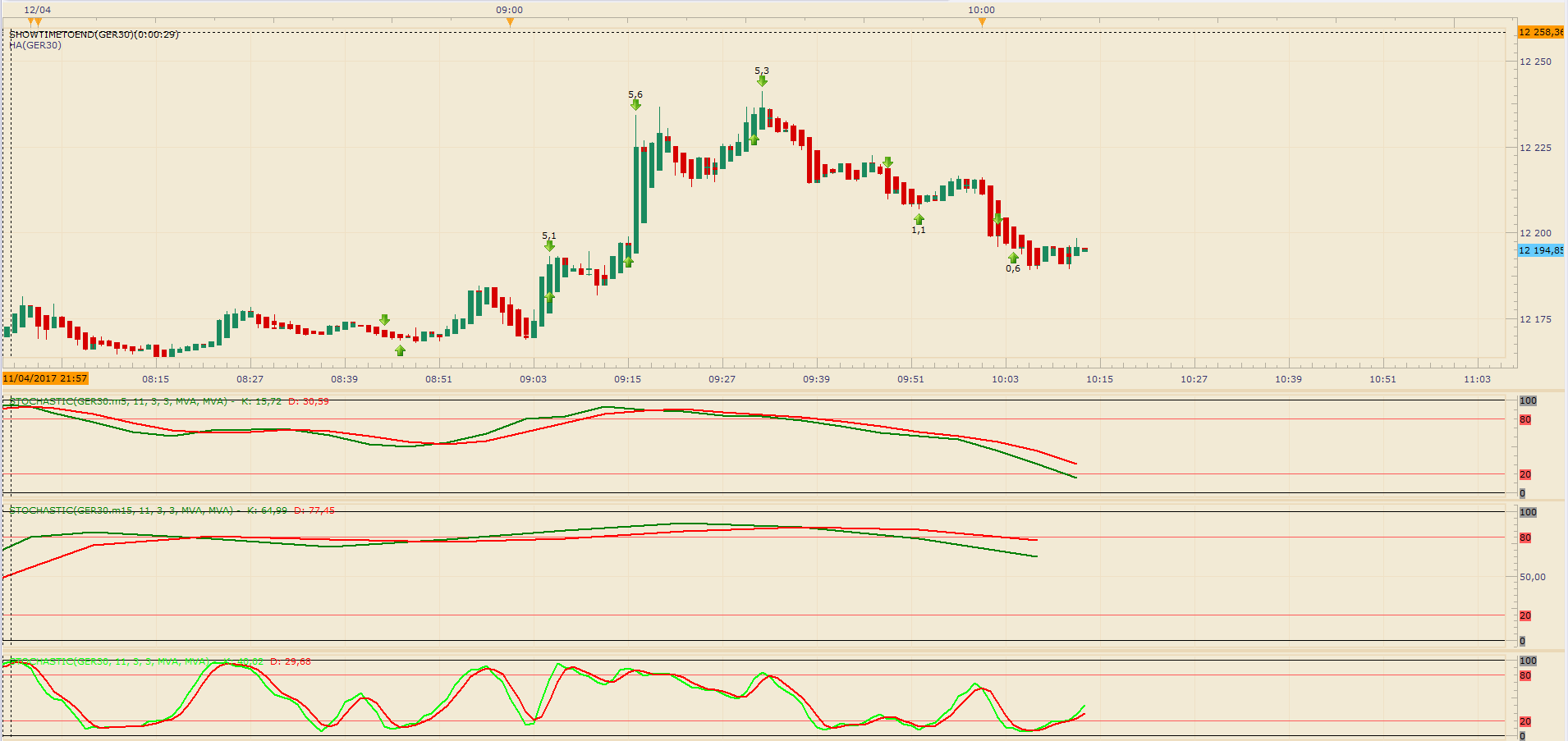This screenshot has height=741, width=1568.
Task: Click the 12 225 price axis level
Action: coord(1535,148)
